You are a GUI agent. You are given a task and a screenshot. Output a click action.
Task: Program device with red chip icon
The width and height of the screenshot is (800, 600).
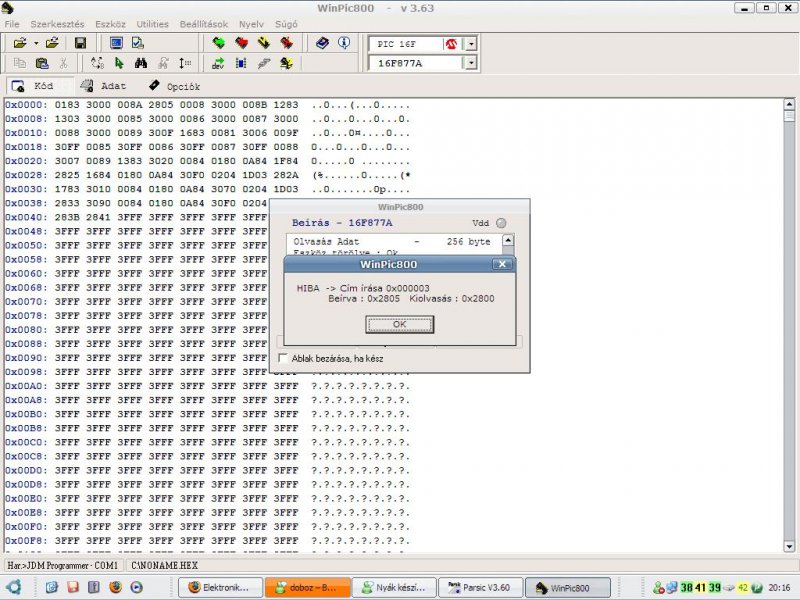pos(241,43)
